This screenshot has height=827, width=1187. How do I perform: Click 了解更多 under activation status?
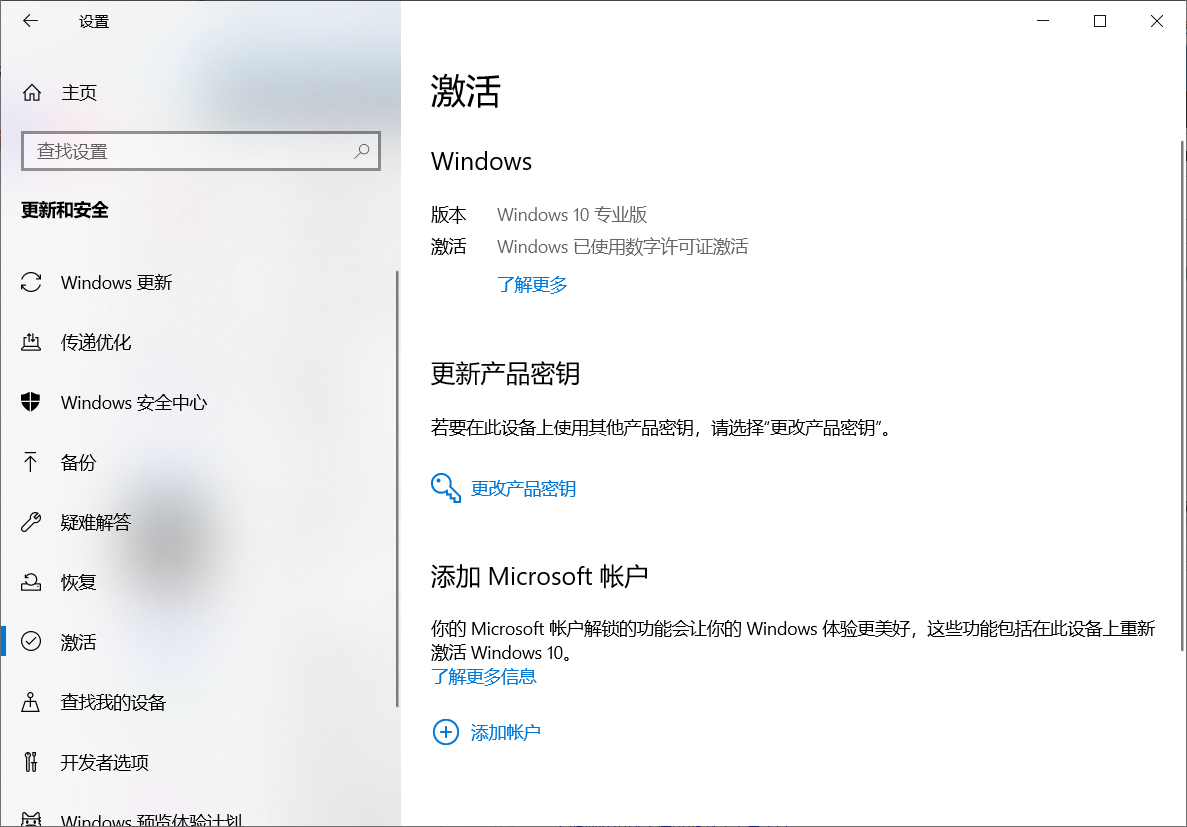532,284
